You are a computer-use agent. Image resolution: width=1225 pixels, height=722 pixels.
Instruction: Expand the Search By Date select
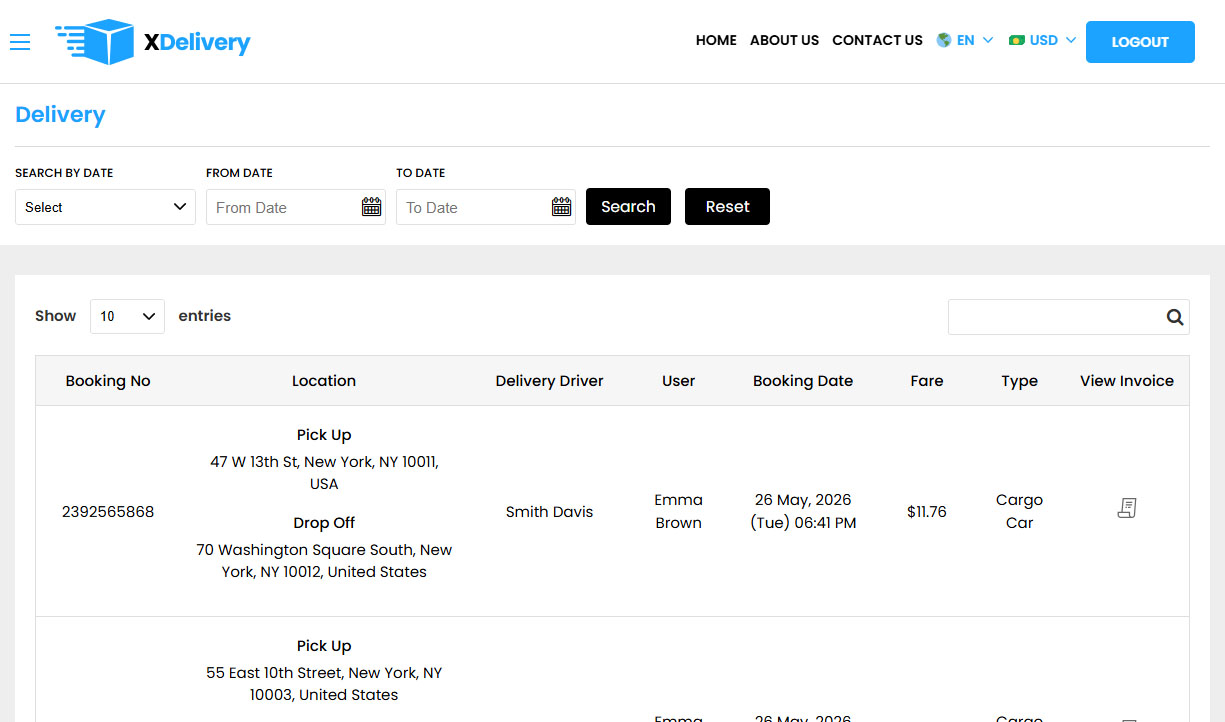point(105,207)
